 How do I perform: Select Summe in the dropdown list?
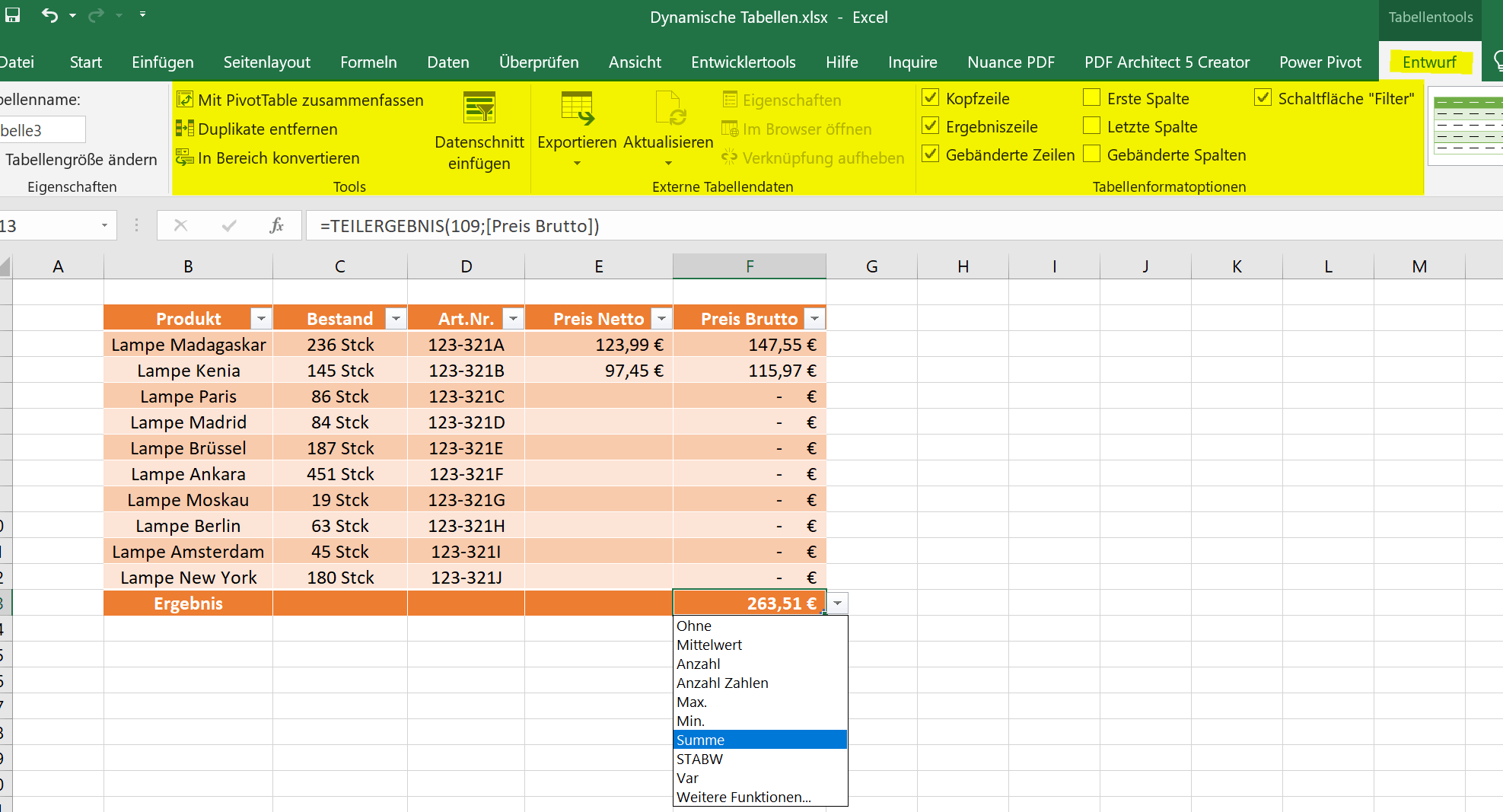760,740
